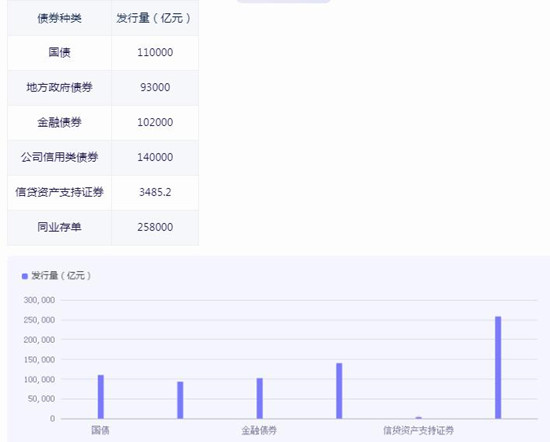Click the 金融债券 bar in chart
This screenshot has width=550, height=442.
click(x=260, y=398)
